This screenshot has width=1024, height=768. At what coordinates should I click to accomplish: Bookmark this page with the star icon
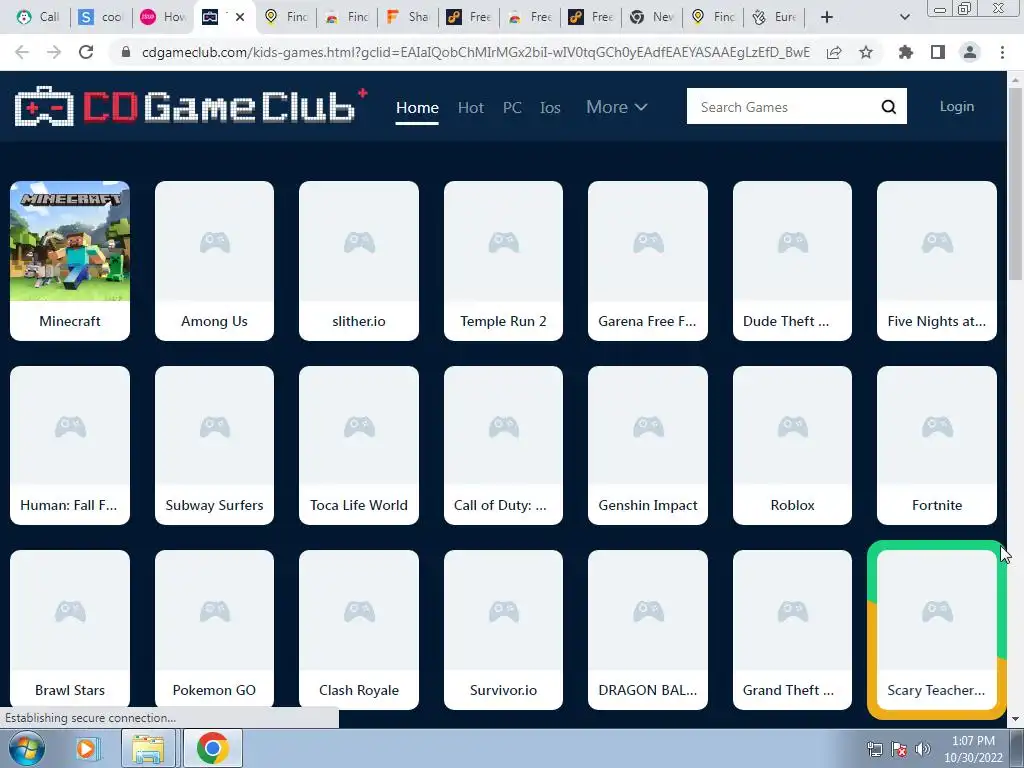866,52
